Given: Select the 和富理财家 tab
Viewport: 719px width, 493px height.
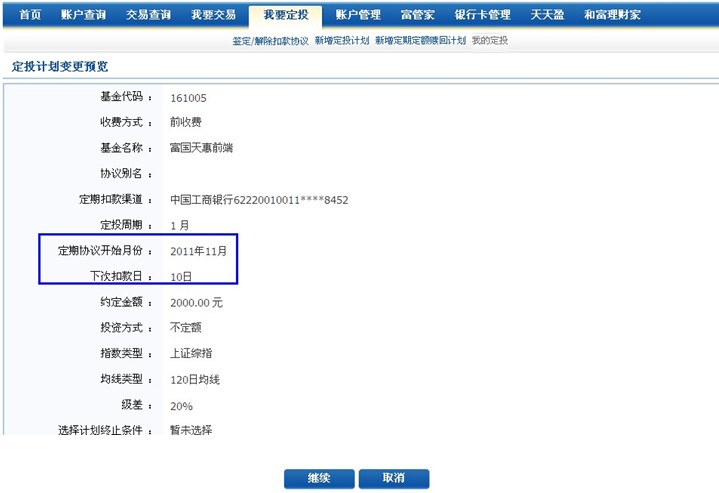Looking at the screenshot, I should (x=612, y=15).
